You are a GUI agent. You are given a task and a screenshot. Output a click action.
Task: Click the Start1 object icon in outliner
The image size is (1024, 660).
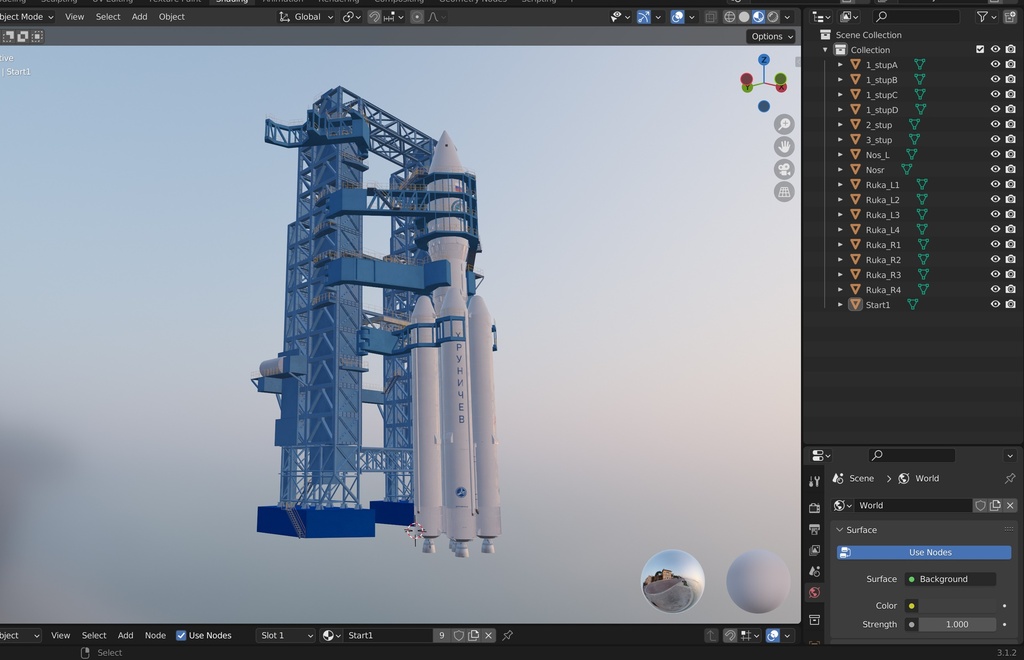tap(855, 304)
